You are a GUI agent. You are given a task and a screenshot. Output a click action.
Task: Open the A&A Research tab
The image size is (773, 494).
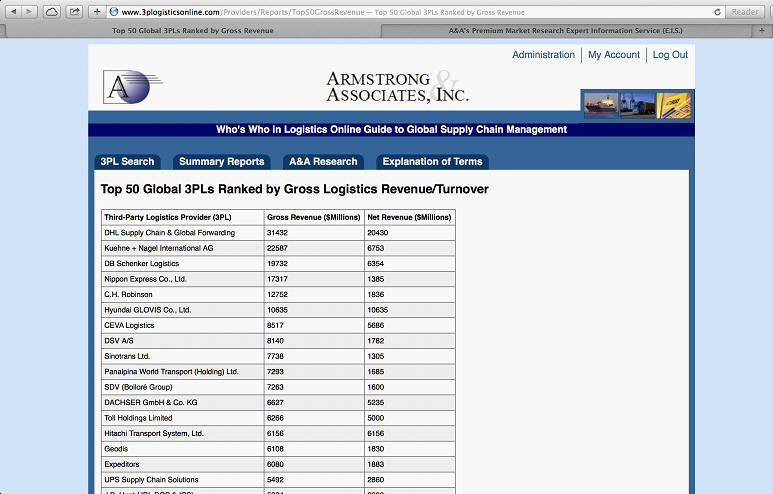323,162
